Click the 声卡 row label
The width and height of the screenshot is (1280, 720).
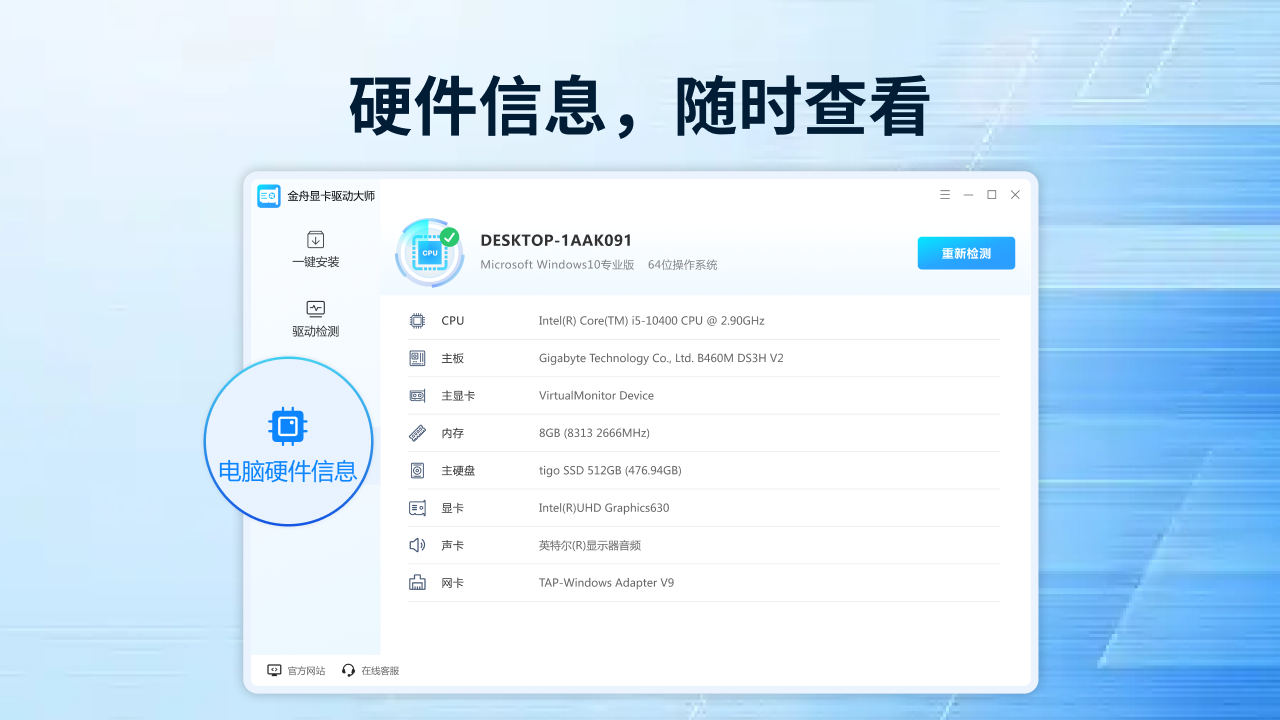453,545
